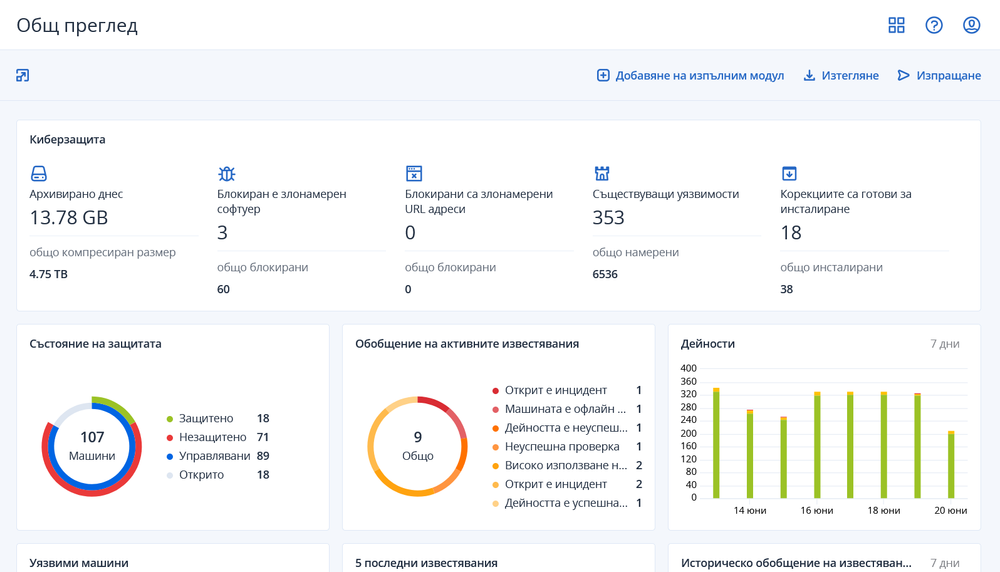1000x572 pixels.
Task: Click the blocked URL window icon
Action: coord(414,174)
